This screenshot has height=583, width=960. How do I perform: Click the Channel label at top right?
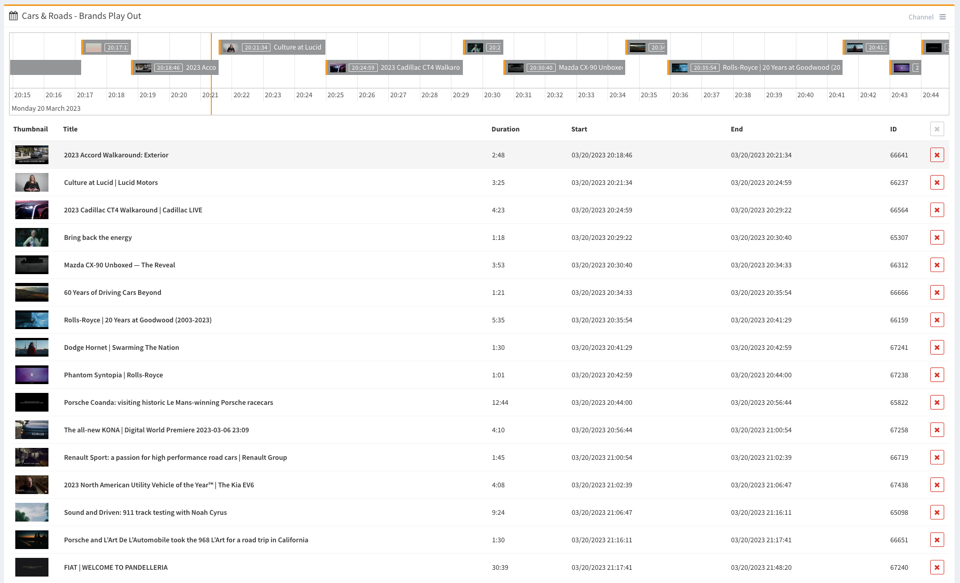[920, 17]
